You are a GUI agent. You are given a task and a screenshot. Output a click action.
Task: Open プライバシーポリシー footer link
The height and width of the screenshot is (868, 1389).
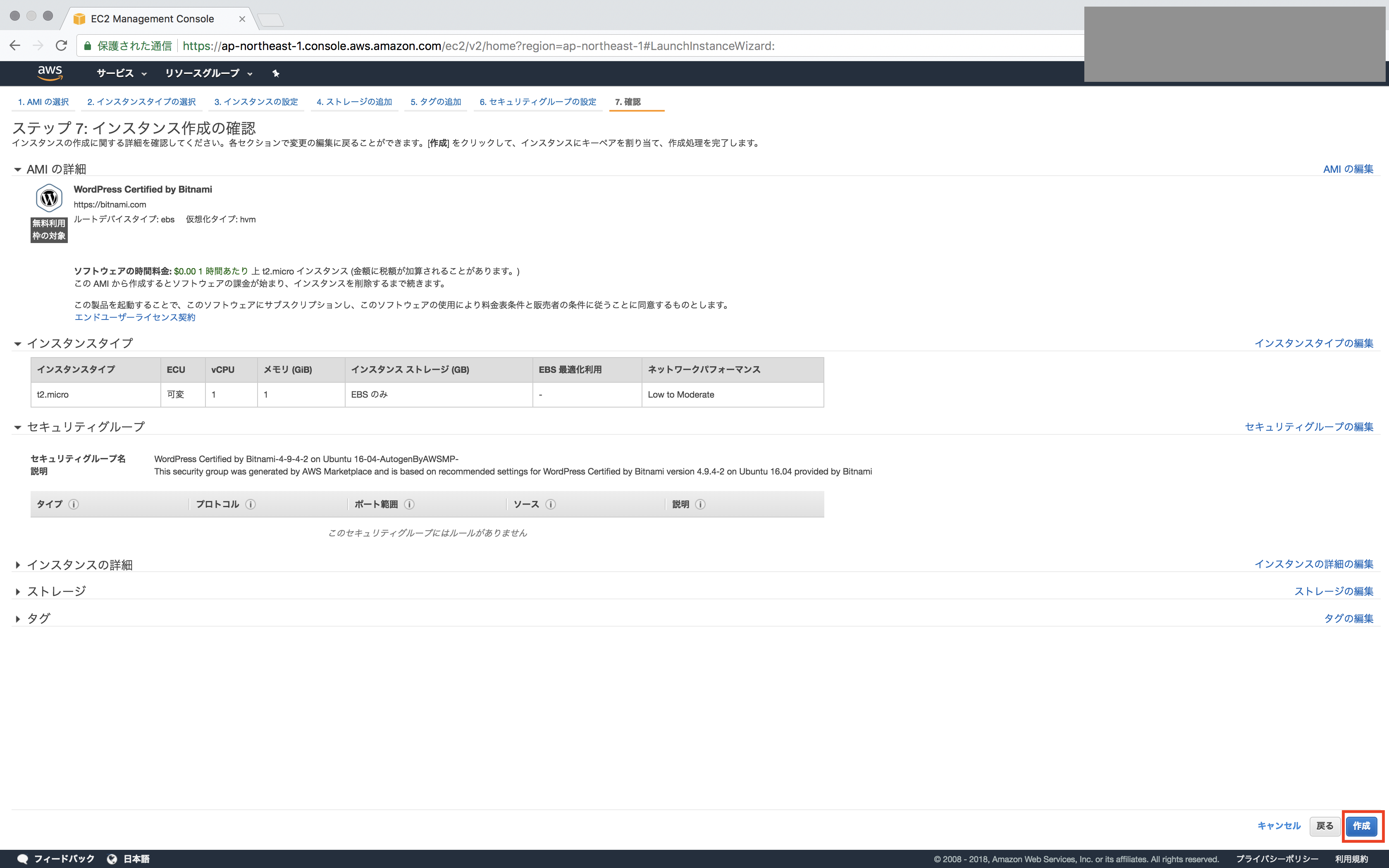1277,859
